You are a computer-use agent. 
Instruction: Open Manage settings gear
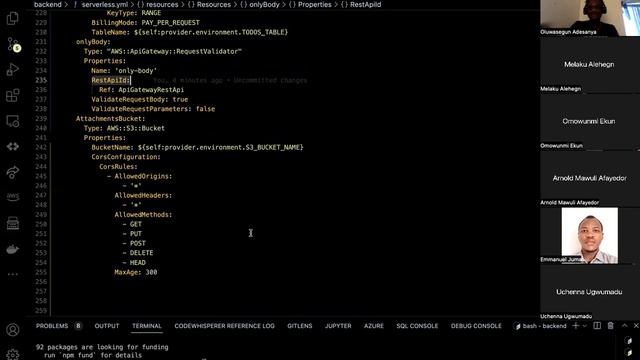pos(13,355)
